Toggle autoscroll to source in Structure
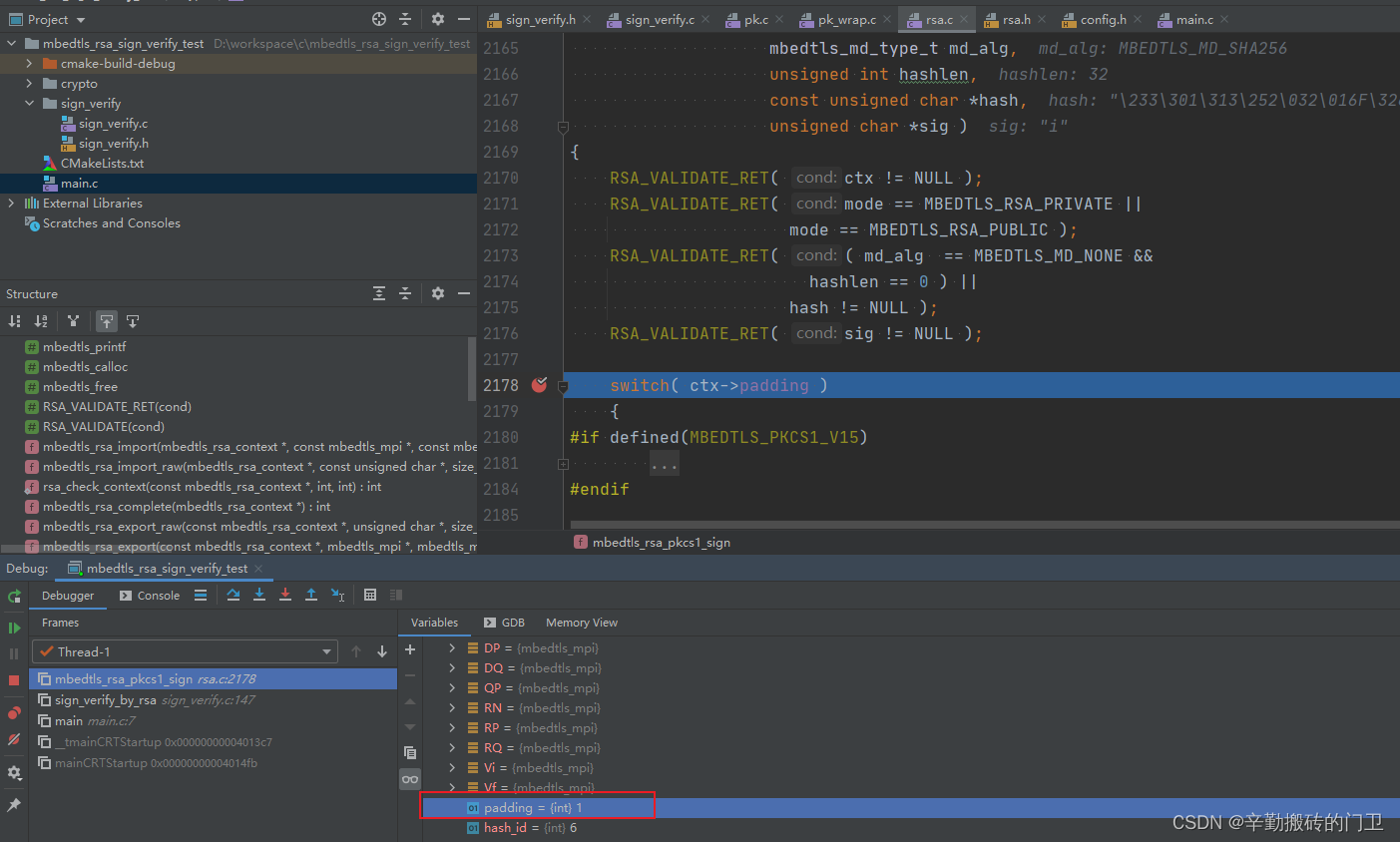The image size is (1400, 842). click(107, 321)
